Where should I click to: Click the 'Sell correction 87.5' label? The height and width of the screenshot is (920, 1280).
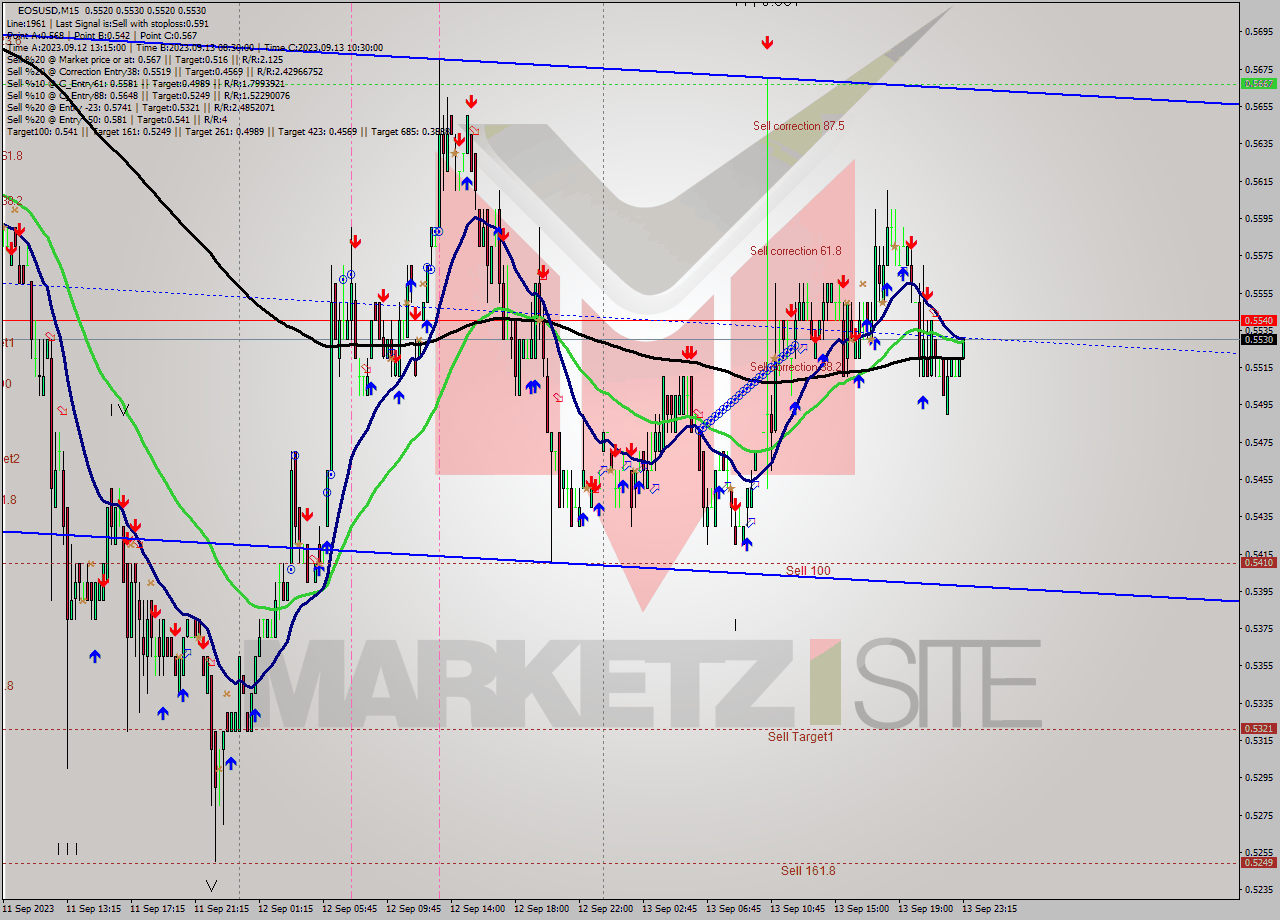798,126
